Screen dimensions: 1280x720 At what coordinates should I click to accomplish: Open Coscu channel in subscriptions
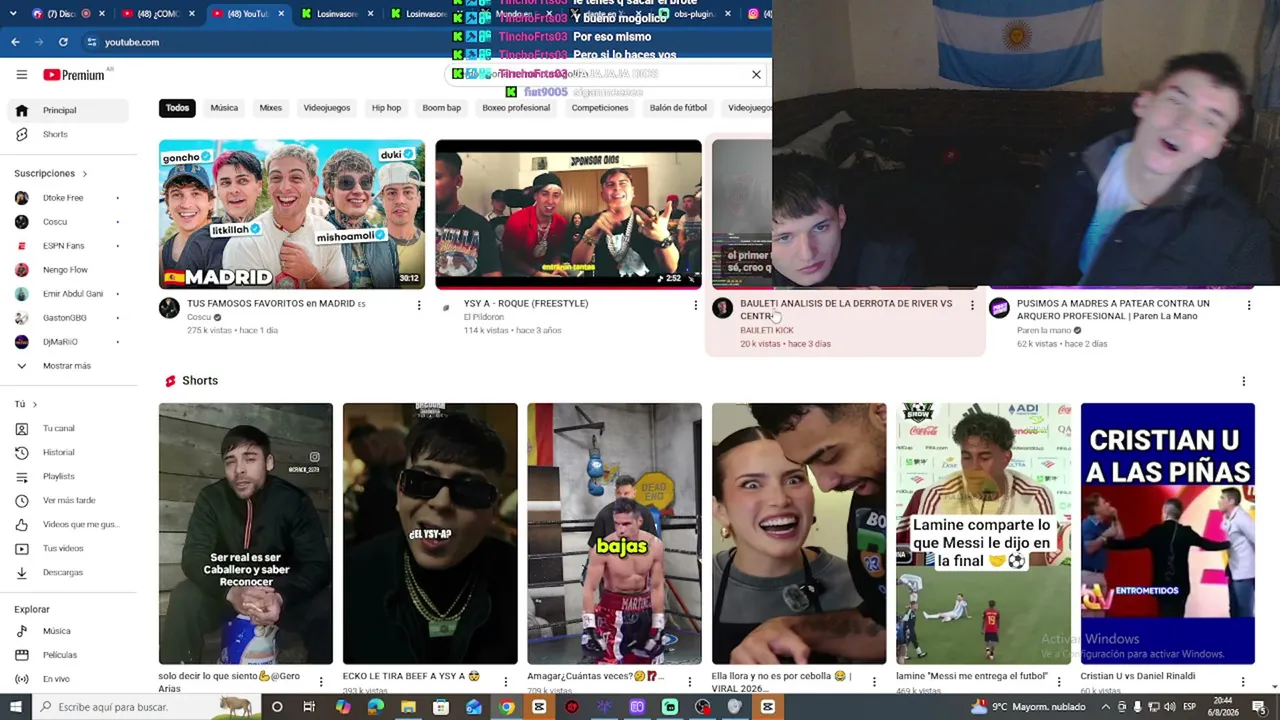tap(67, 222)
